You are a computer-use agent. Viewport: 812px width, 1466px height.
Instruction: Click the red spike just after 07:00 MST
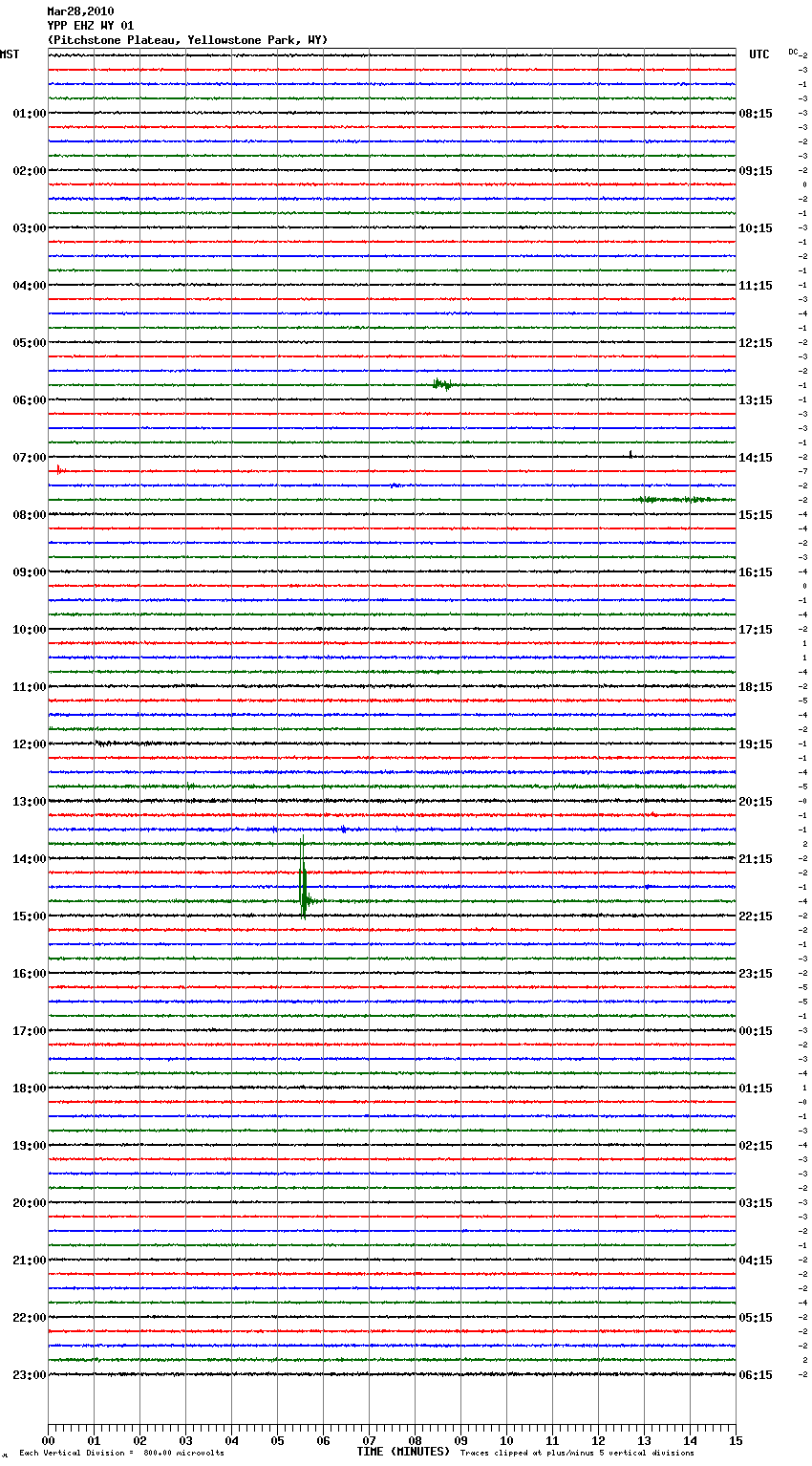(x=59, y=469)
